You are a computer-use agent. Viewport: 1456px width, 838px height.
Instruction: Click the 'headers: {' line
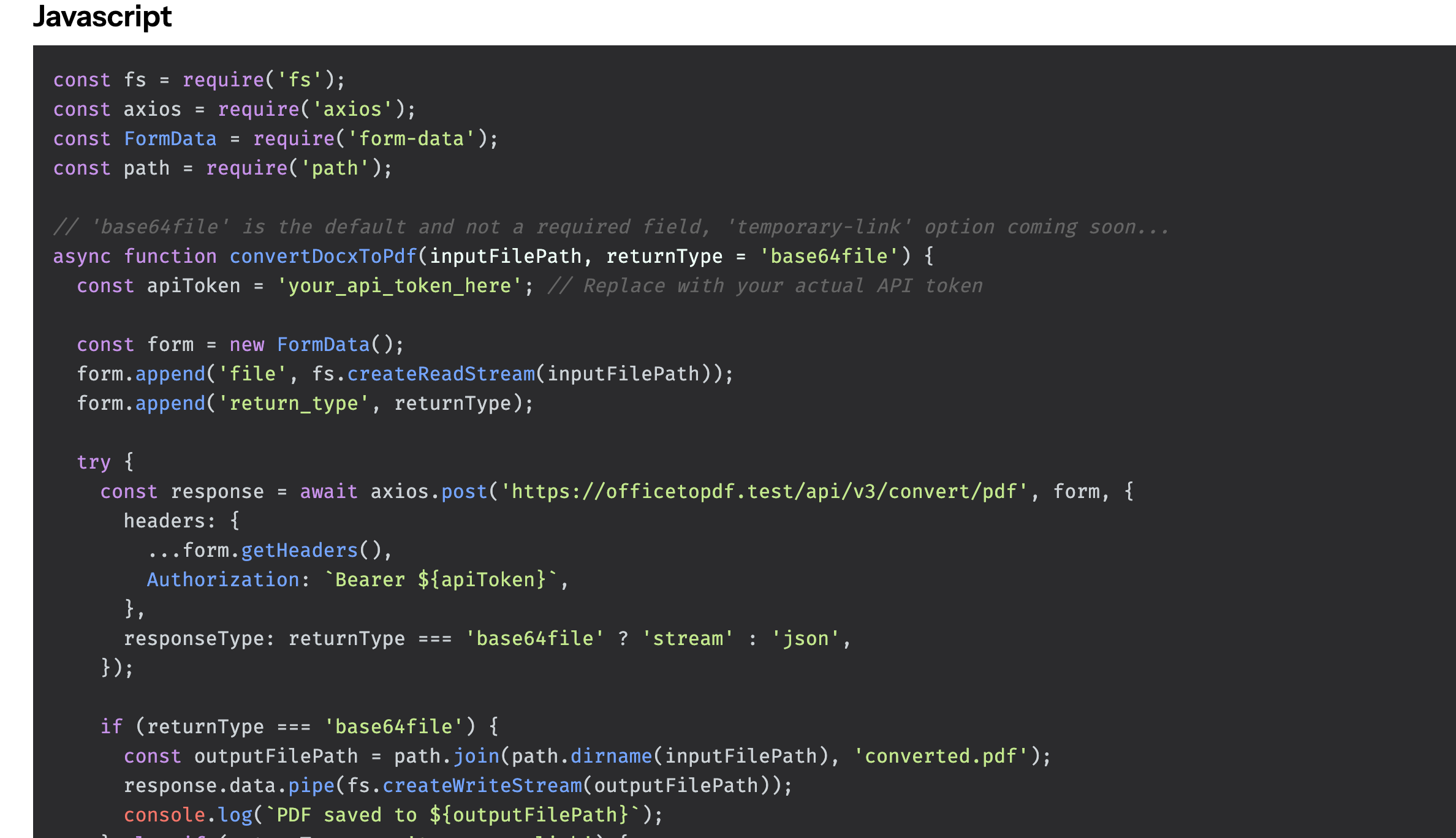pos(182,521)
